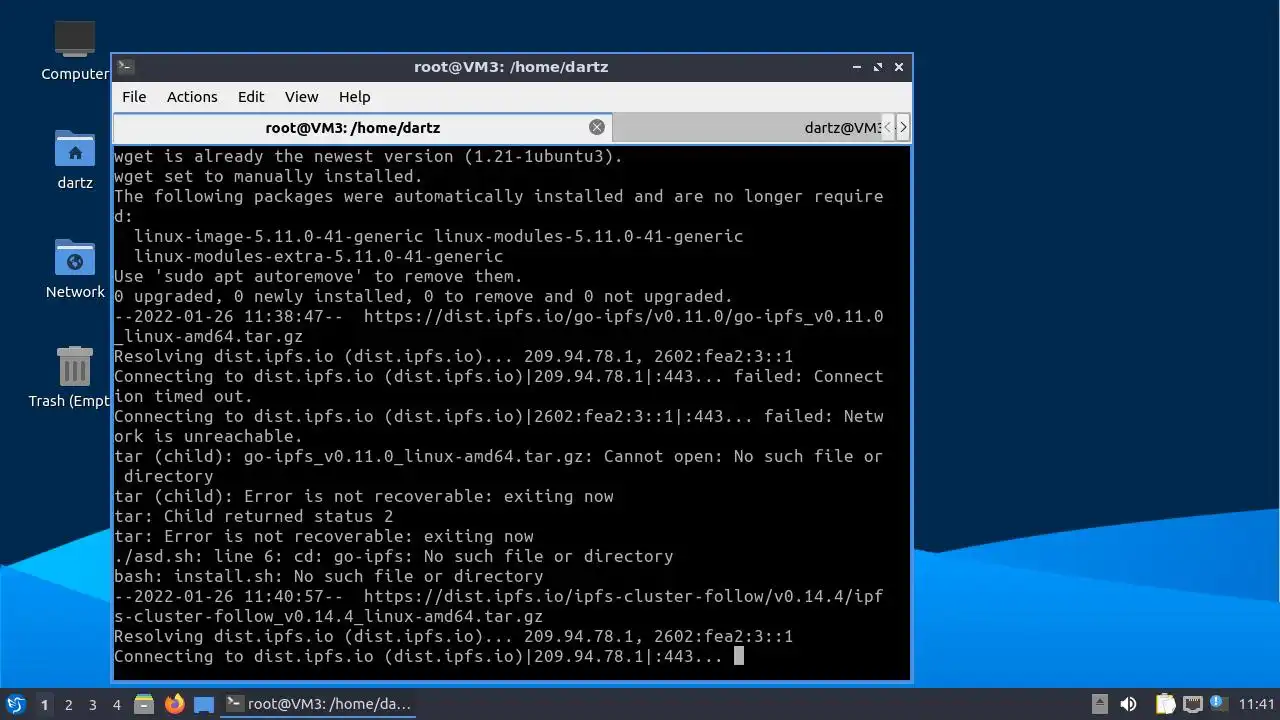Switch to workspace 2
The image size is (1280, 720).
pyautogui.click(x=69, y=705)
